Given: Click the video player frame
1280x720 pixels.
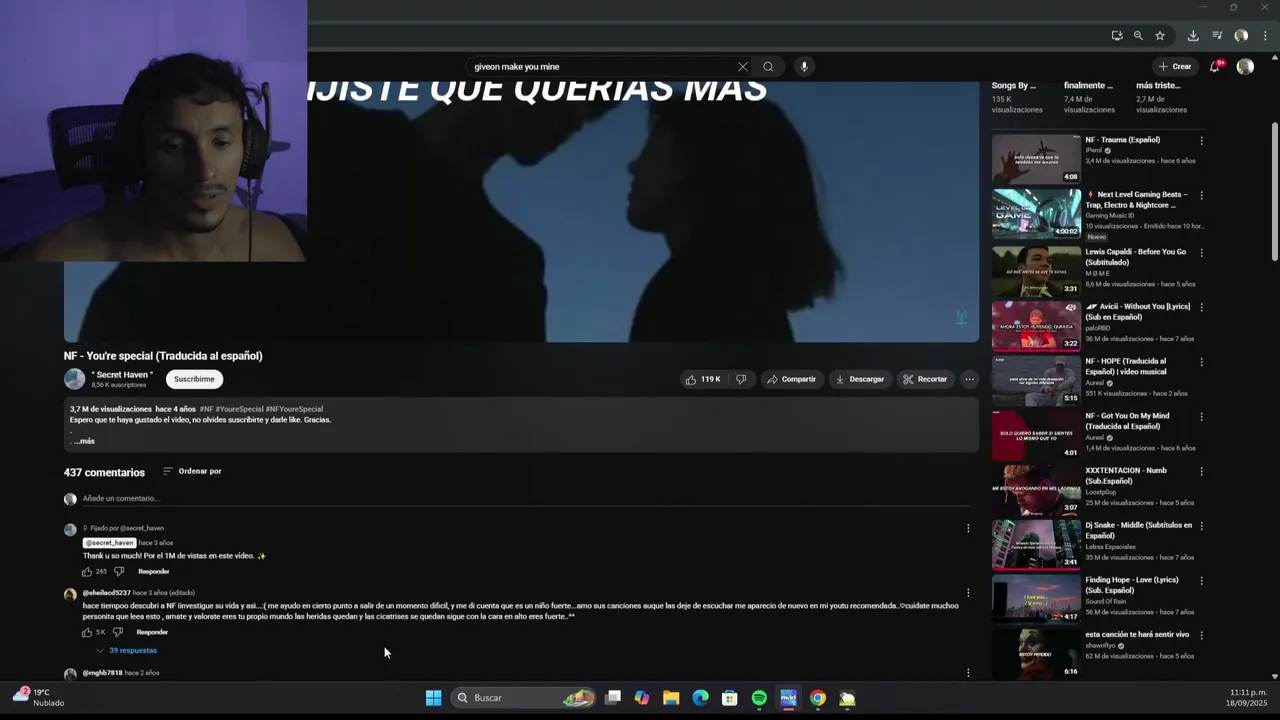Looking at the screenshot, I should pyautogui.click(x=521, y=212).
